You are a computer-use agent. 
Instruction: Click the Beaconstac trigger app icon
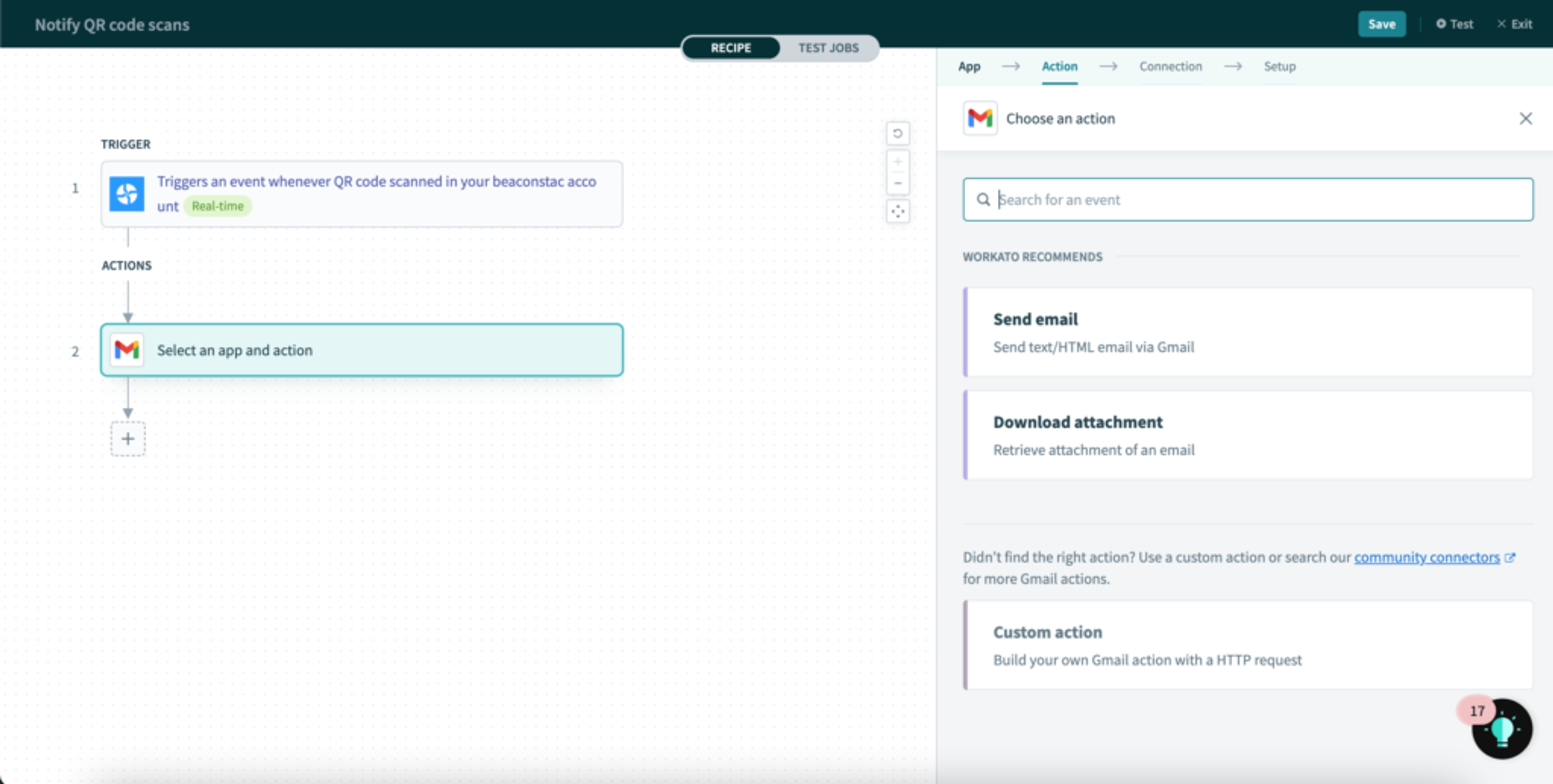pos(127,193)
